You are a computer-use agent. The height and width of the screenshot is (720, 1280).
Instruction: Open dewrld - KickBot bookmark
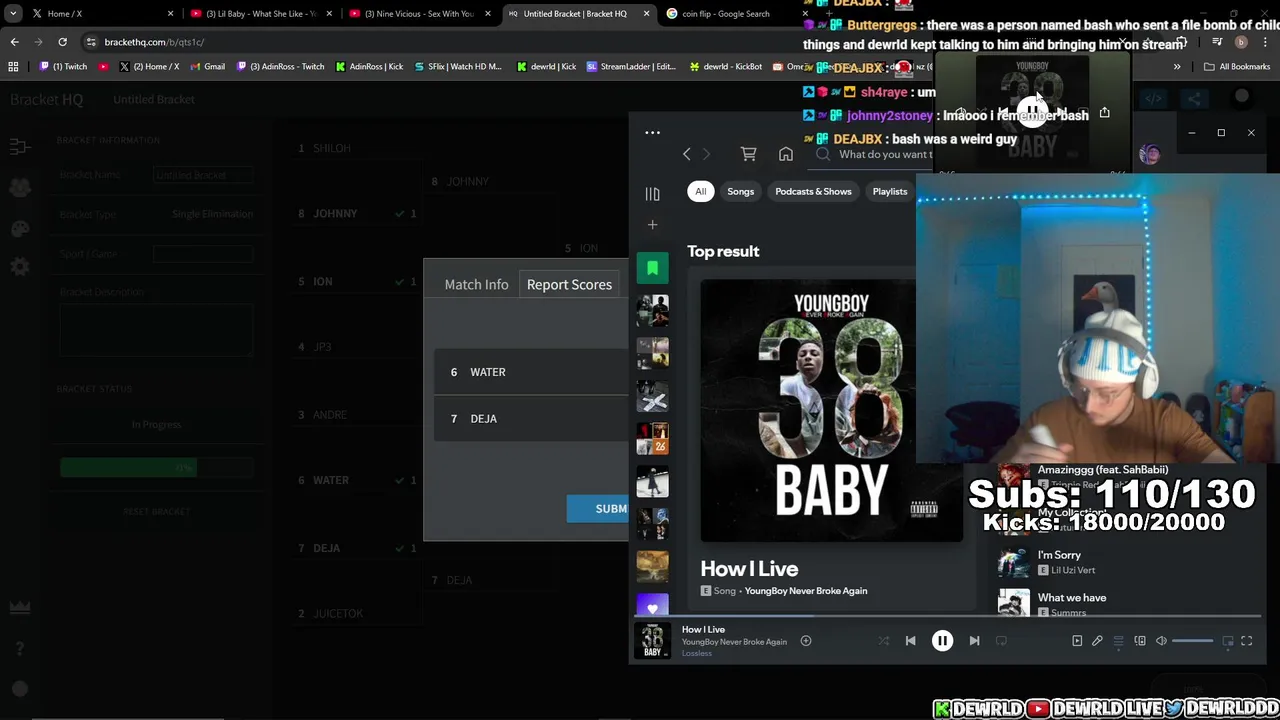[726, 67]
